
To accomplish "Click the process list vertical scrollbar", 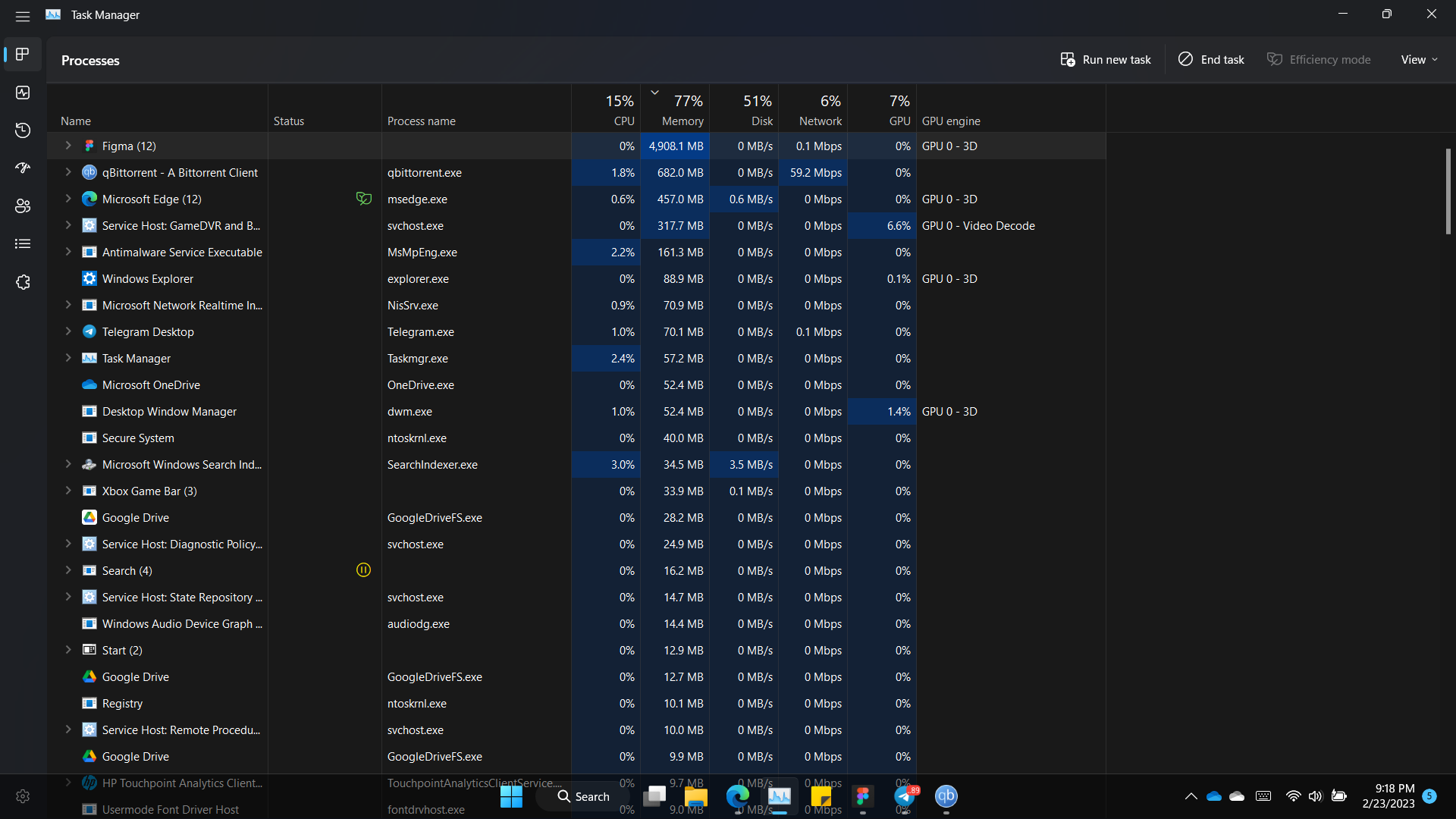I will tap(1448, 191).
